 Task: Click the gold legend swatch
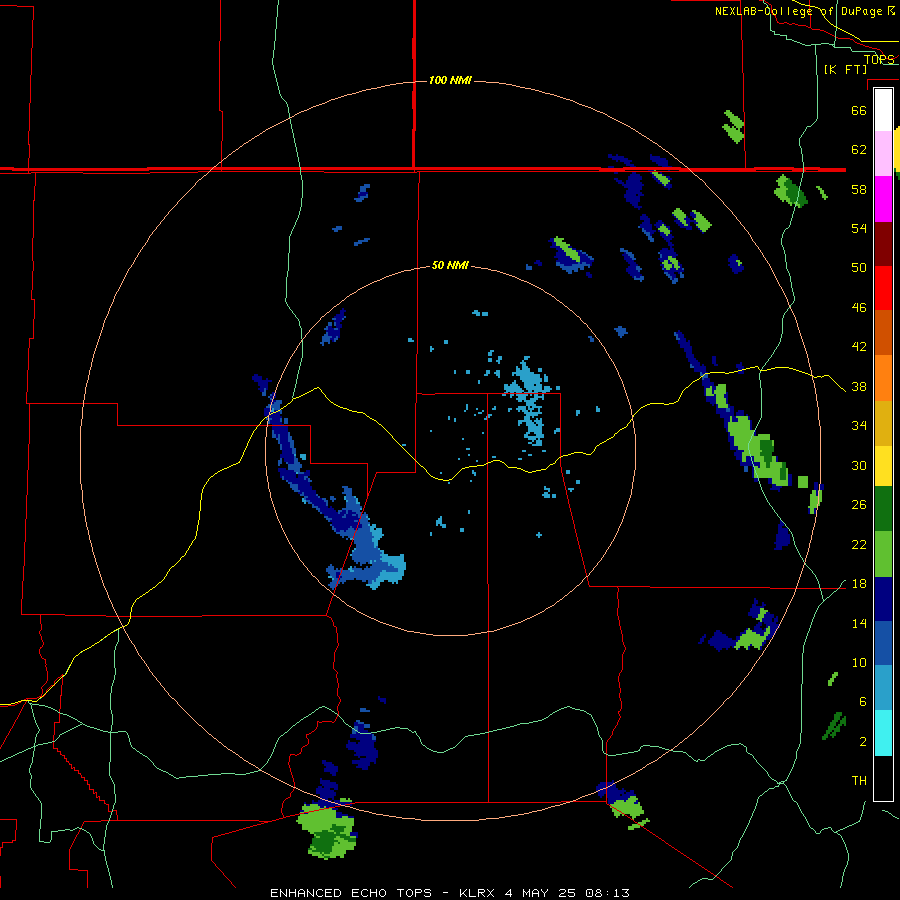coord(883,423)
